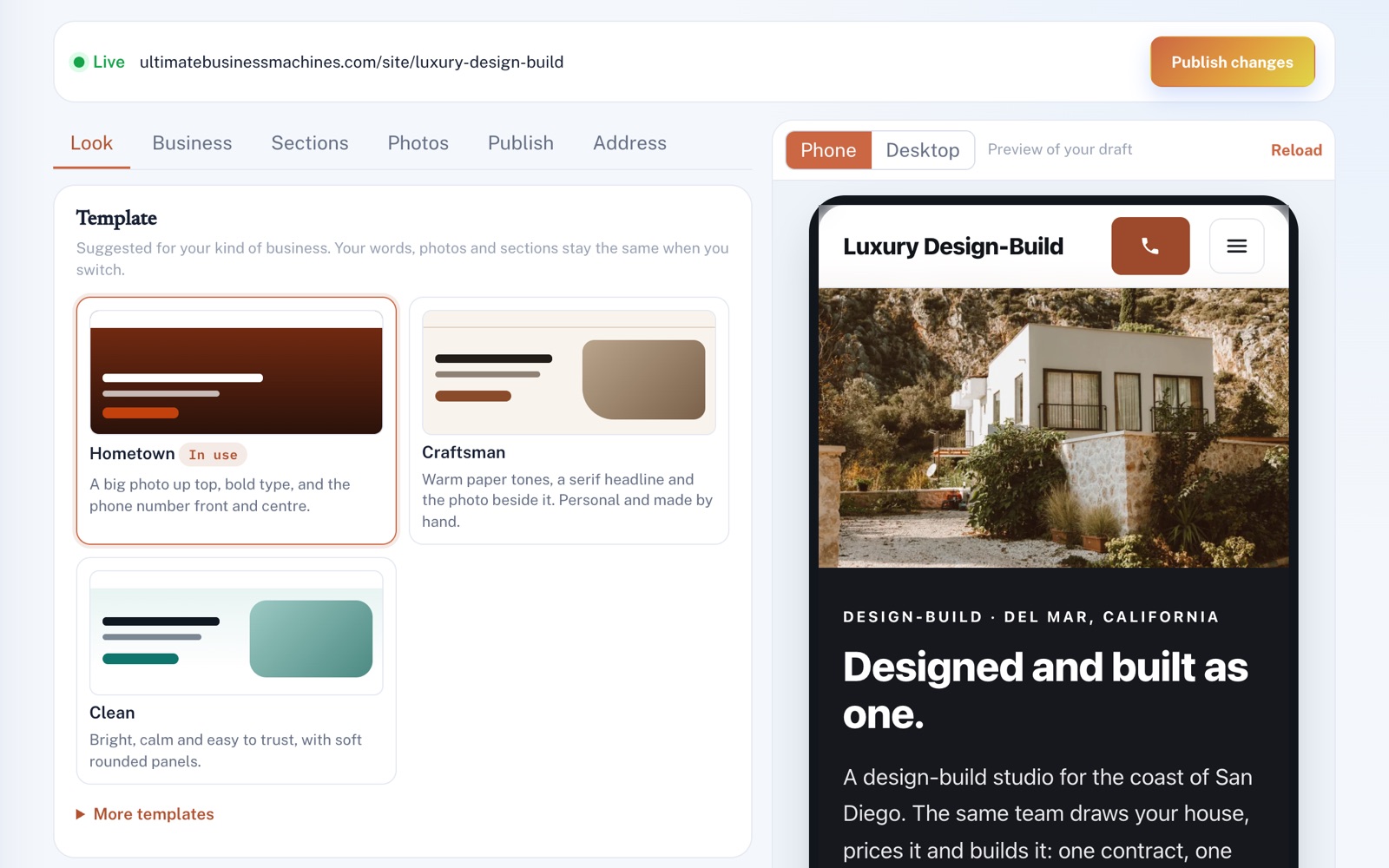Switch to the Photos tab
Screen dimensions: 1389x868
(418, 143)
